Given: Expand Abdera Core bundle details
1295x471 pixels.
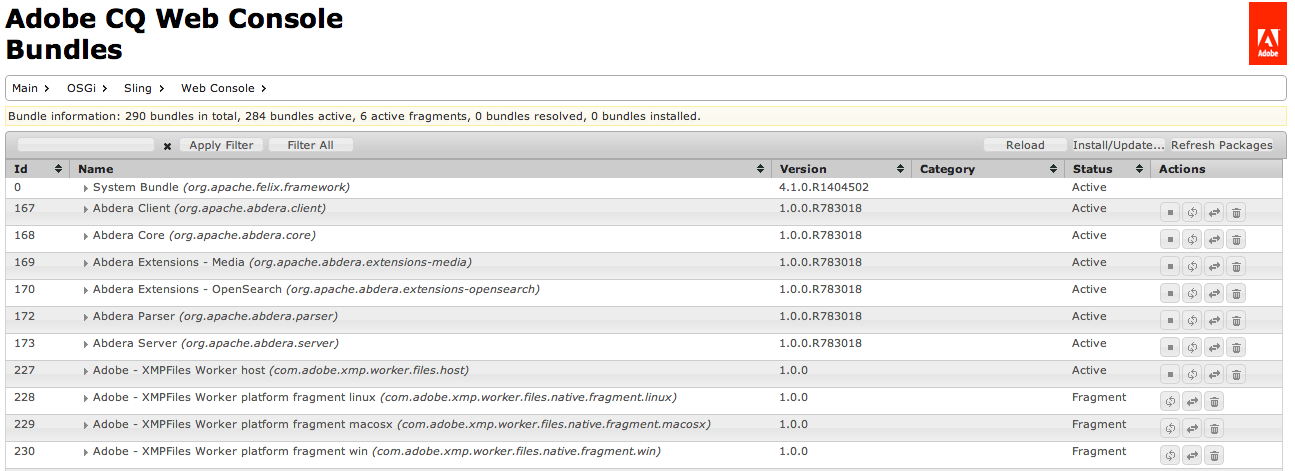Looking at the screenshot, I should (x=86, y=236).
